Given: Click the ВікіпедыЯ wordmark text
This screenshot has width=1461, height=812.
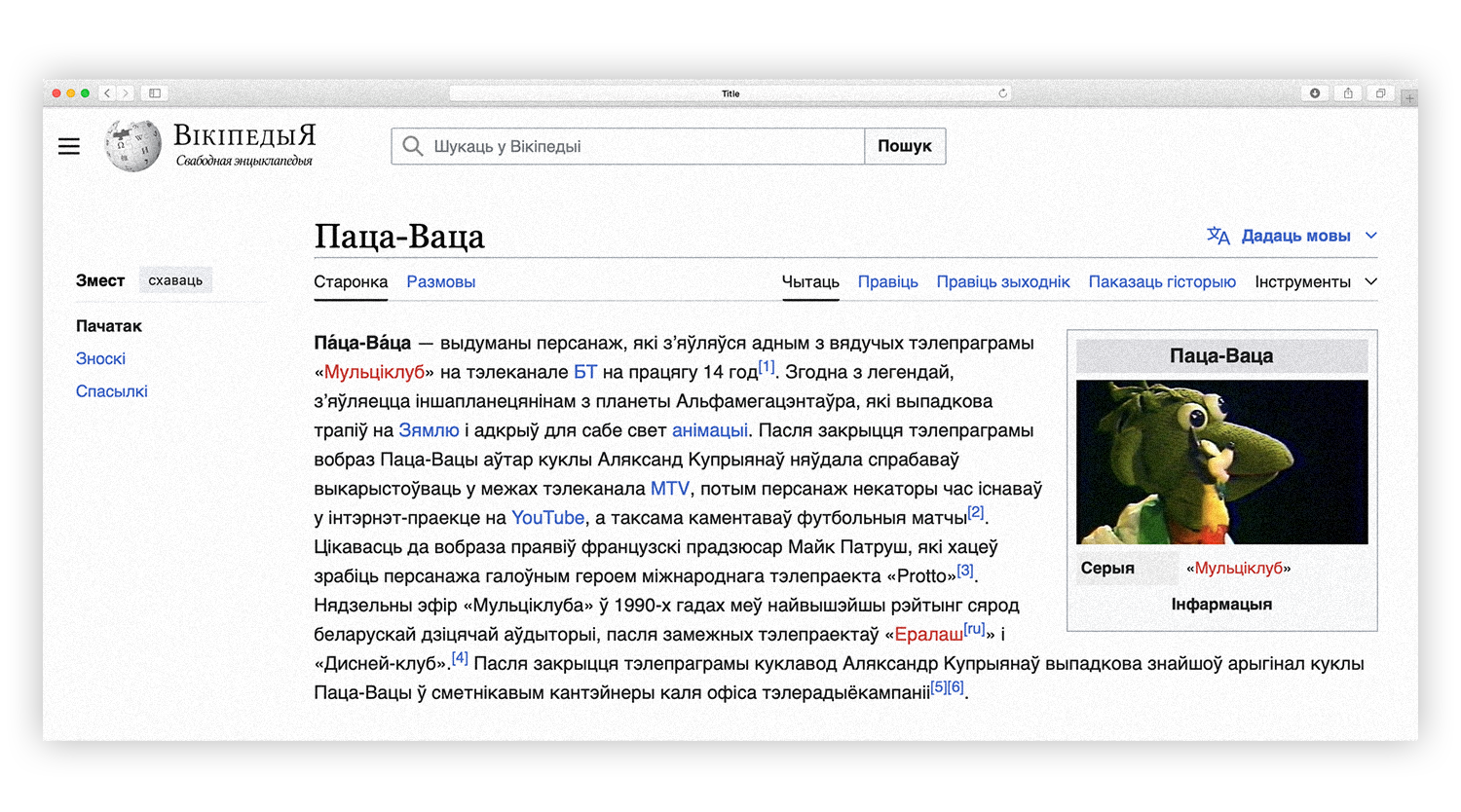Looking at the screenshot, I should click(244, 135).
